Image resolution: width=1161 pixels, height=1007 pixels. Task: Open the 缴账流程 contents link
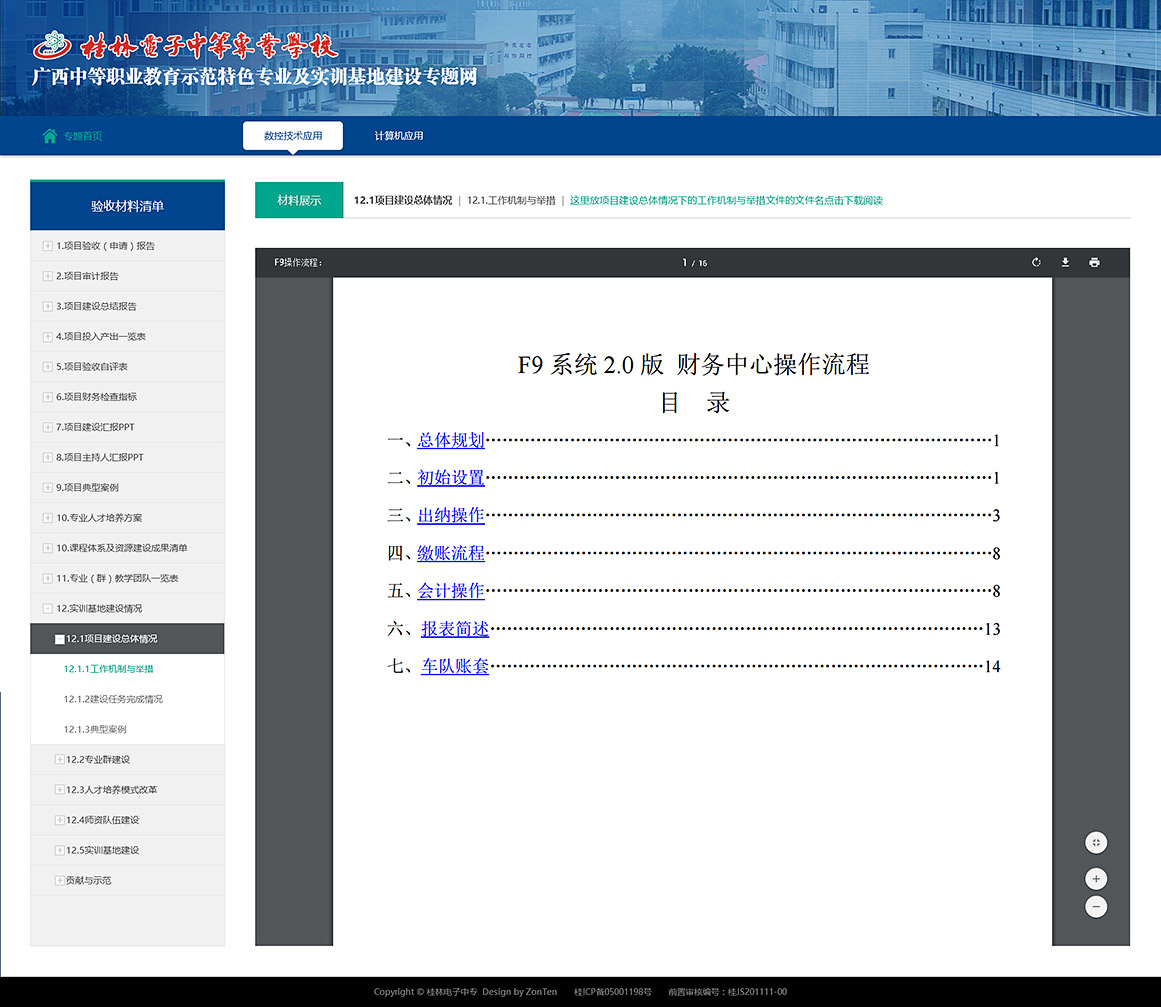451,553
